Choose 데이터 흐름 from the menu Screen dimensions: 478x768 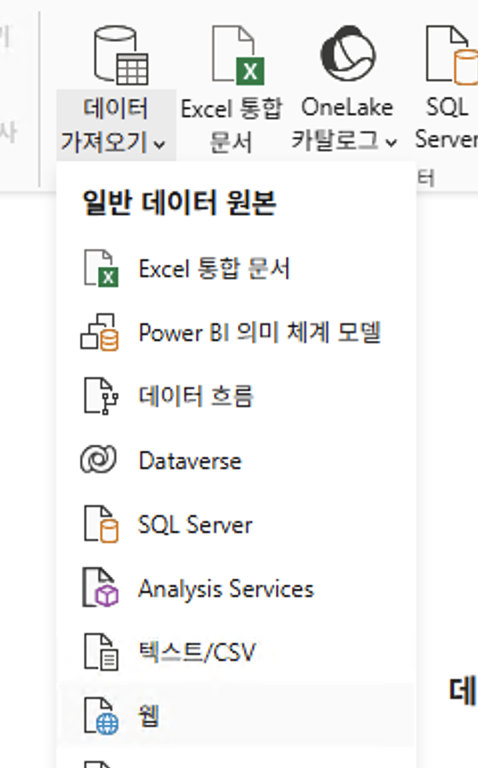[x=196, y=396]
